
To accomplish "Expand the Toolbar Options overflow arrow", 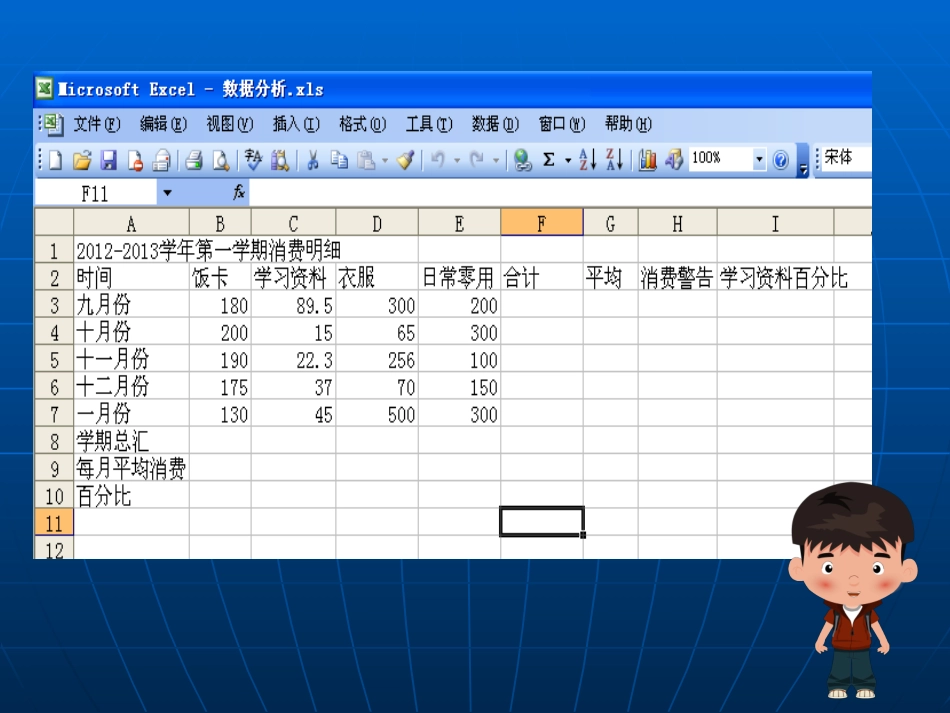I will tap(803, 161).
